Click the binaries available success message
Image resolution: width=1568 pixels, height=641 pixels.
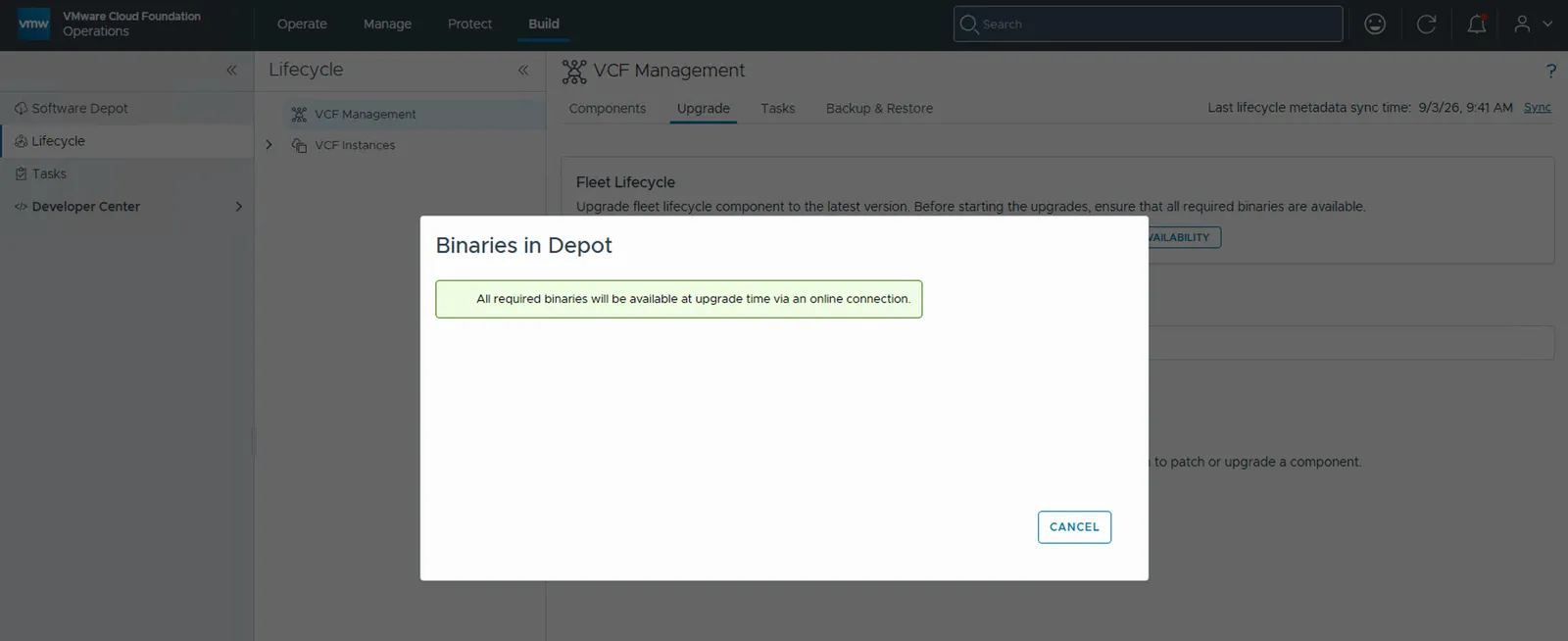pyautogui.click(x=678, y=299)
